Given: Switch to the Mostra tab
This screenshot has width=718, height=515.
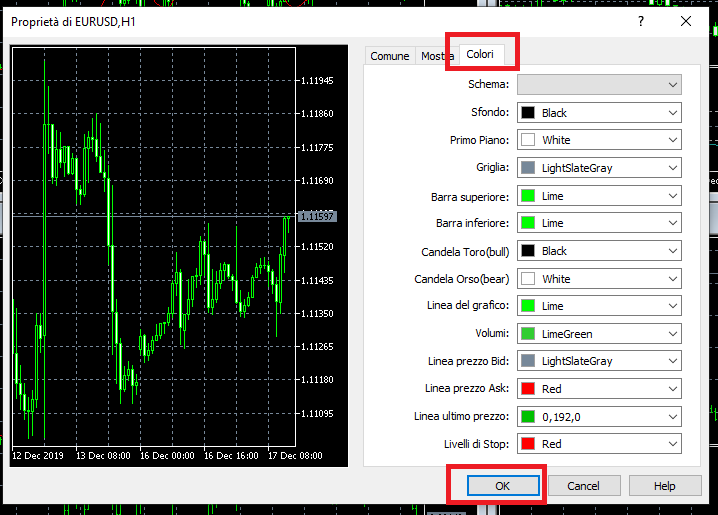Looking at the screenshot, I should pyautogui.click(x=437, y=56).
